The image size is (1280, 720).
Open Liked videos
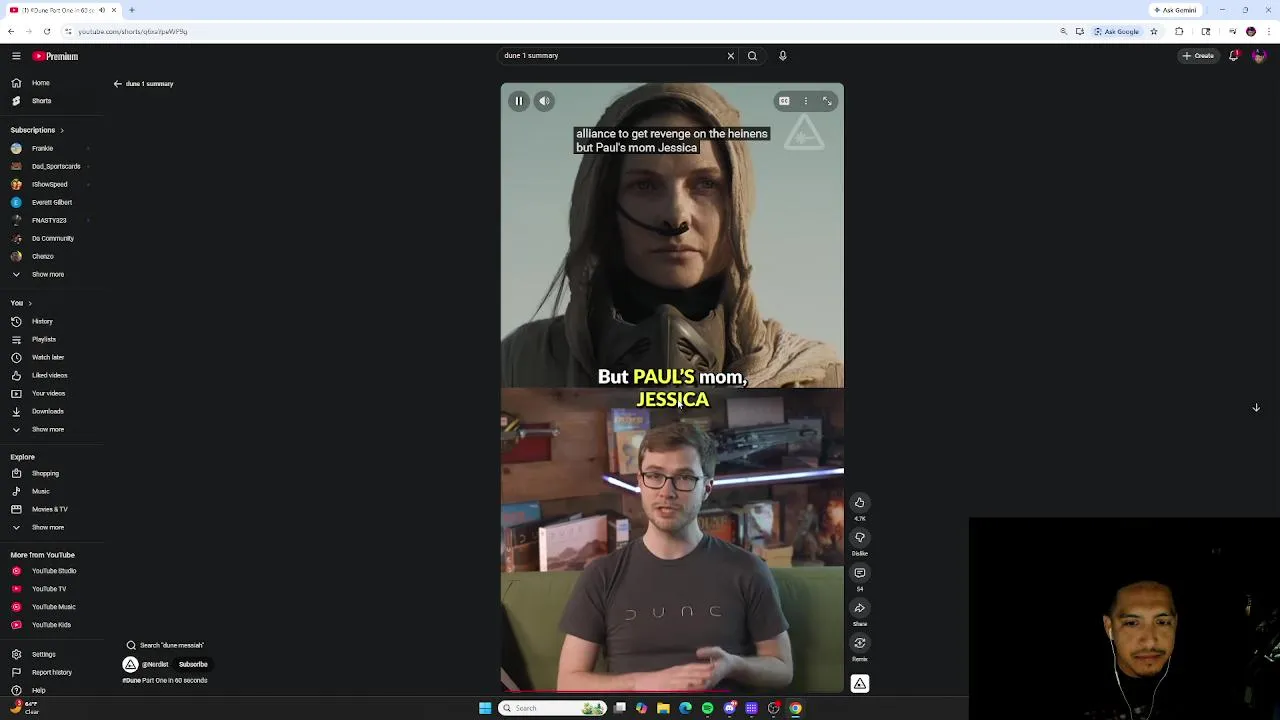[x=49, y=375]
